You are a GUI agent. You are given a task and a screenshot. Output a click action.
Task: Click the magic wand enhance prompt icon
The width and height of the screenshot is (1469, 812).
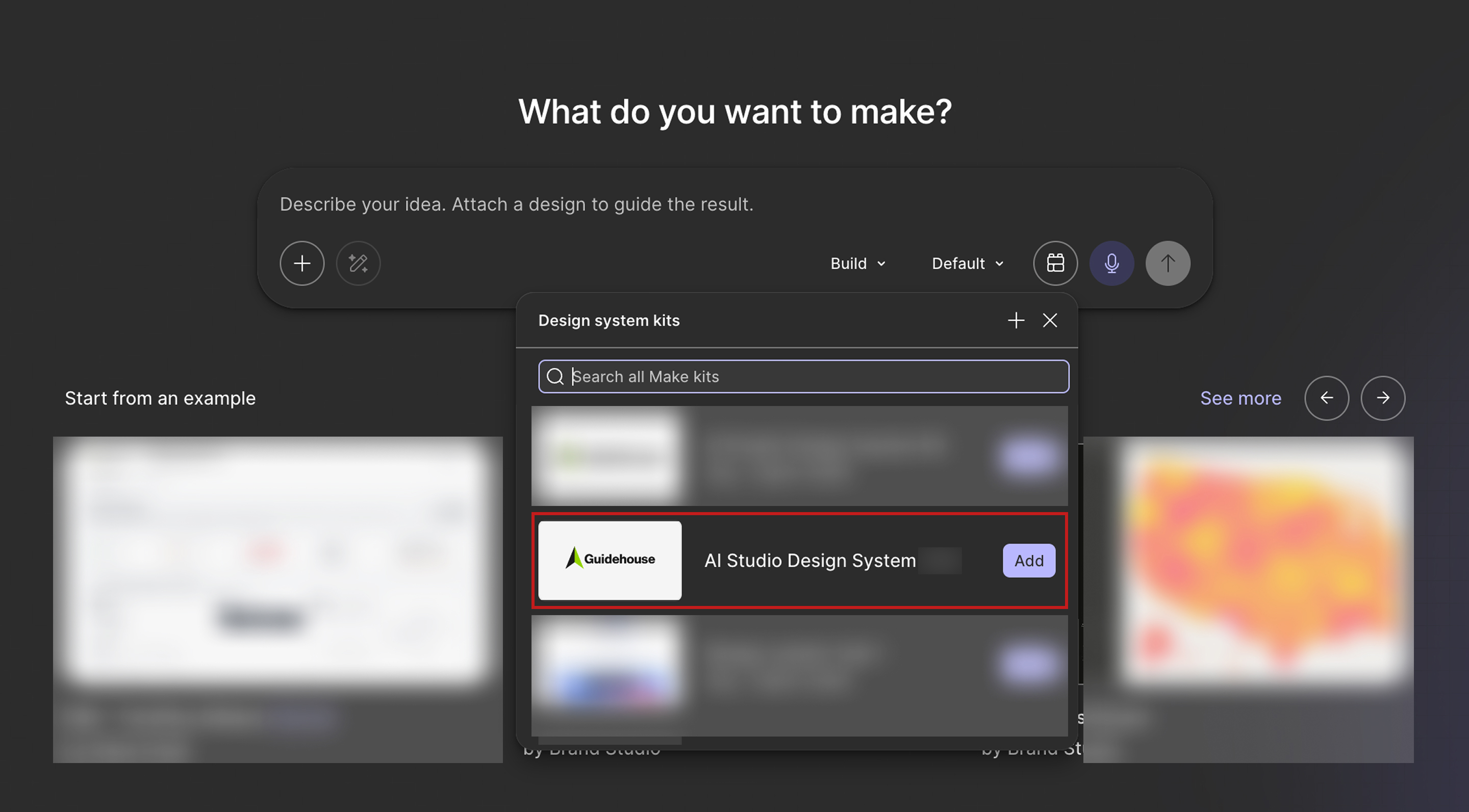pyautogui.click(x=358, y=263)
